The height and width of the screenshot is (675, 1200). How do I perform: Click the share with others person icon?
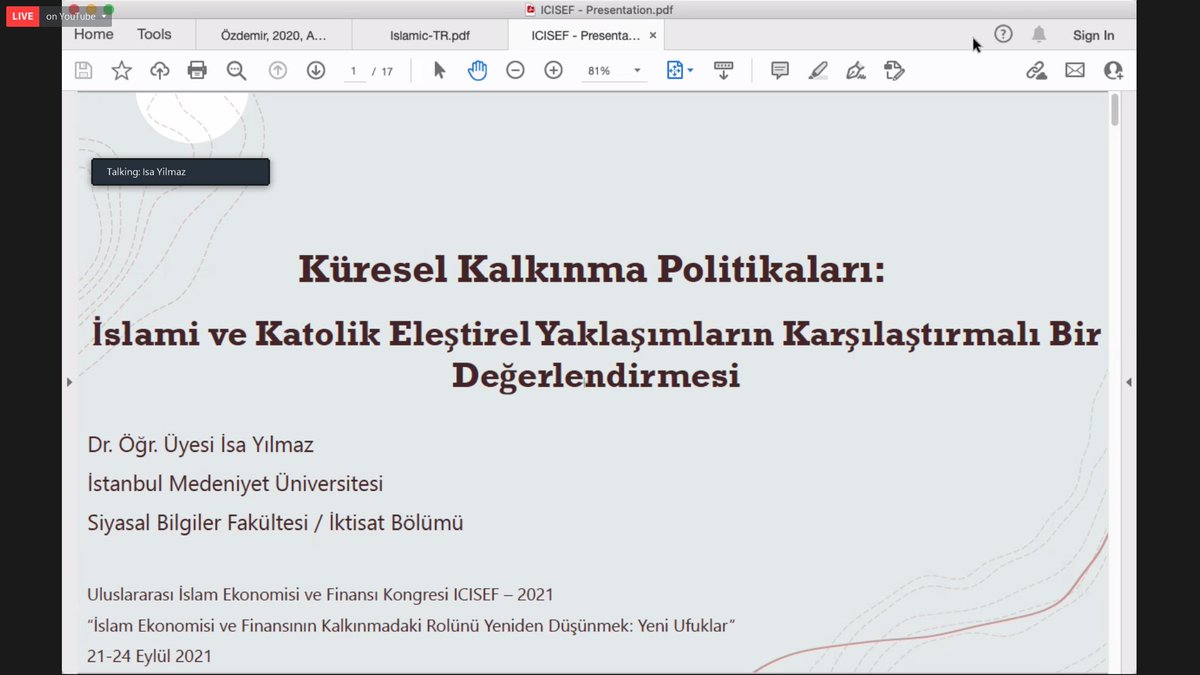pos(1113,70)
